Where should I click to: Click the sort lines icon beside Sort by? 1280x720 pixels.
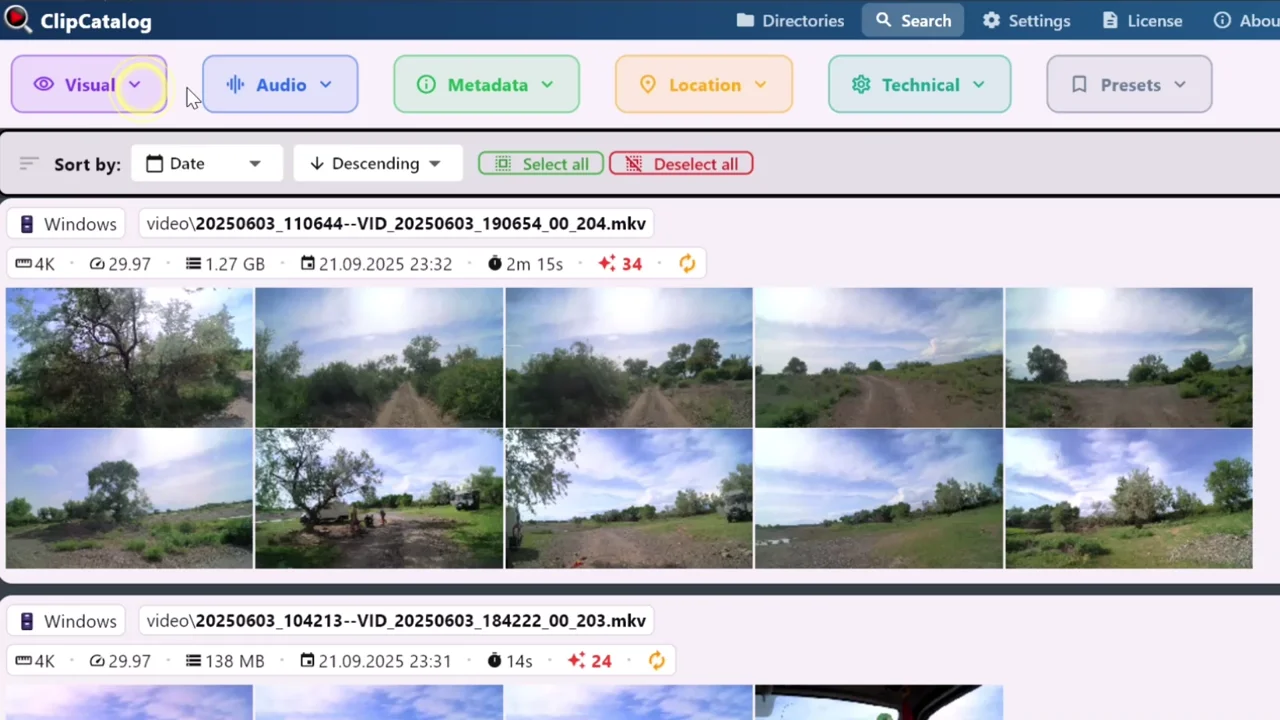[x=29, y=164]
